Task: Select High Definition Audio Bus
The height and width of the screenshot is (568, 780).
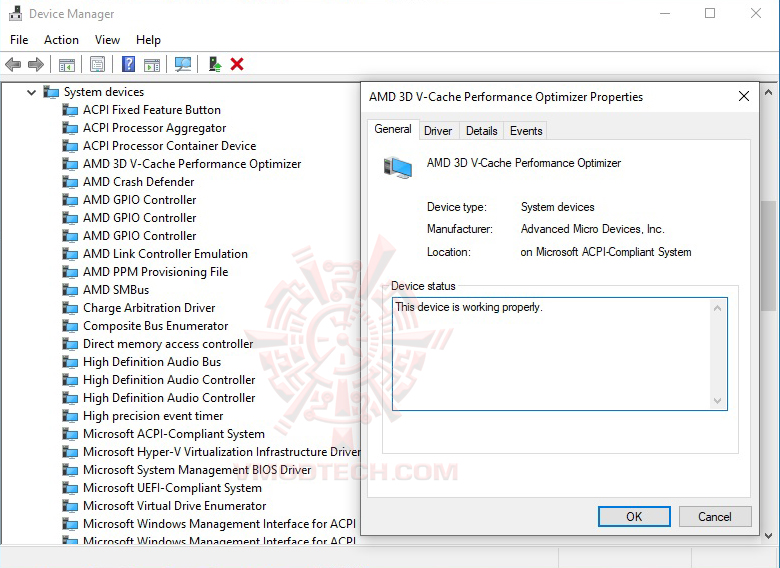Action: click(152, 362)
